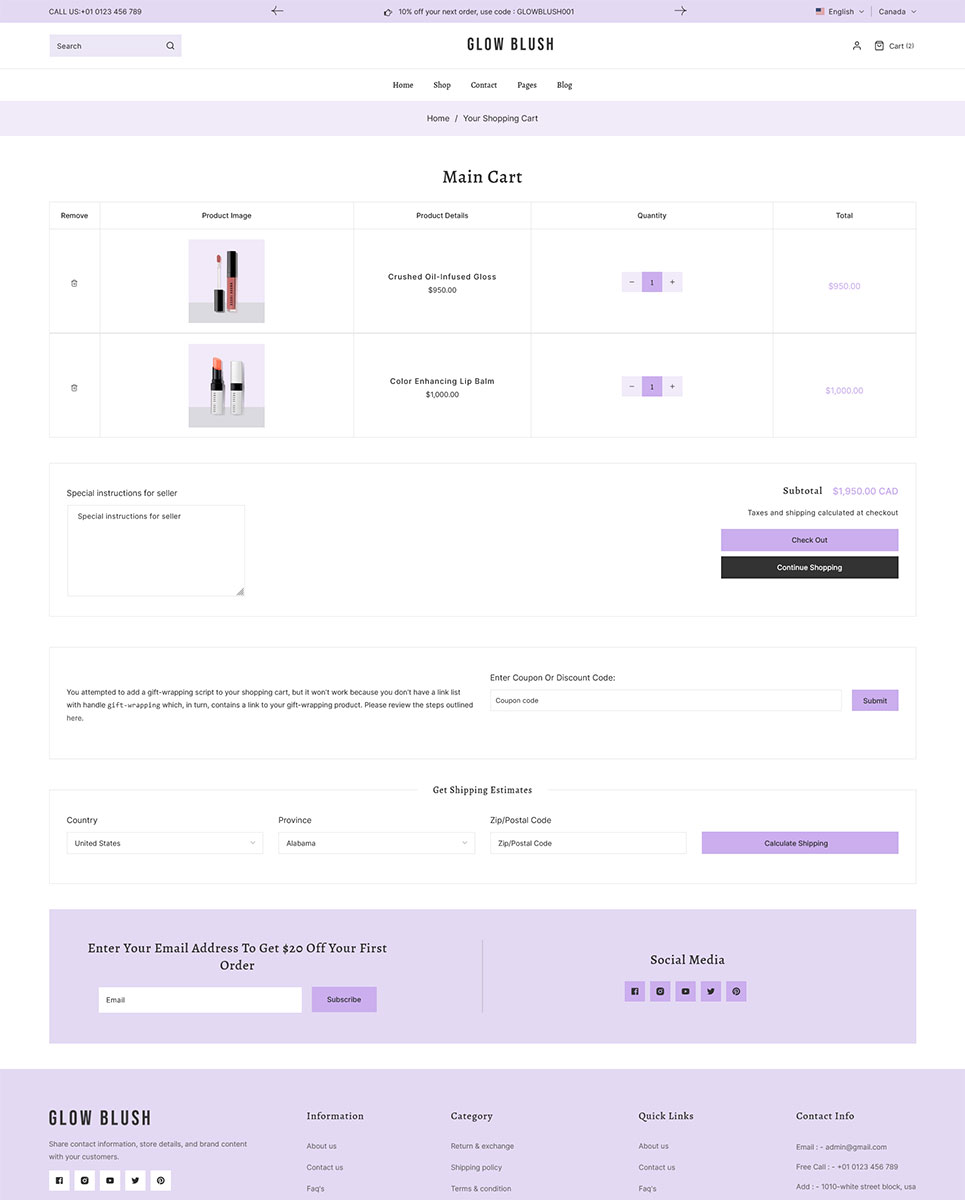Click the previous announcement arrow
The image size is (965, 1200).
(277, 11)
